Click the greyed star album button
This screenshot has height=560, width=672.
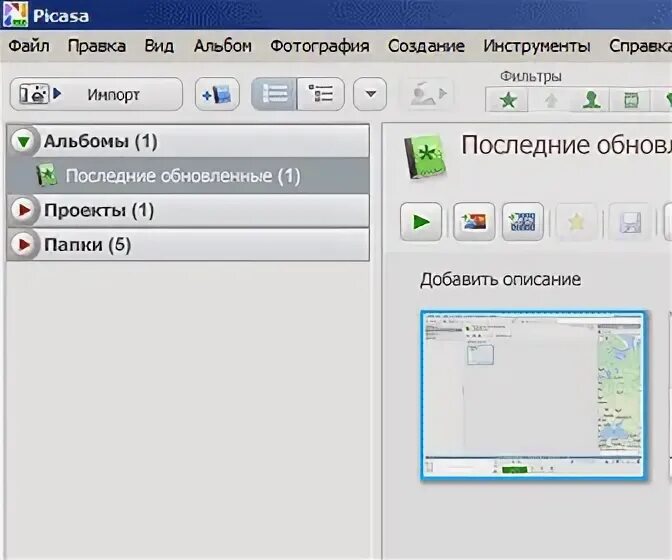tap(576, 222)
